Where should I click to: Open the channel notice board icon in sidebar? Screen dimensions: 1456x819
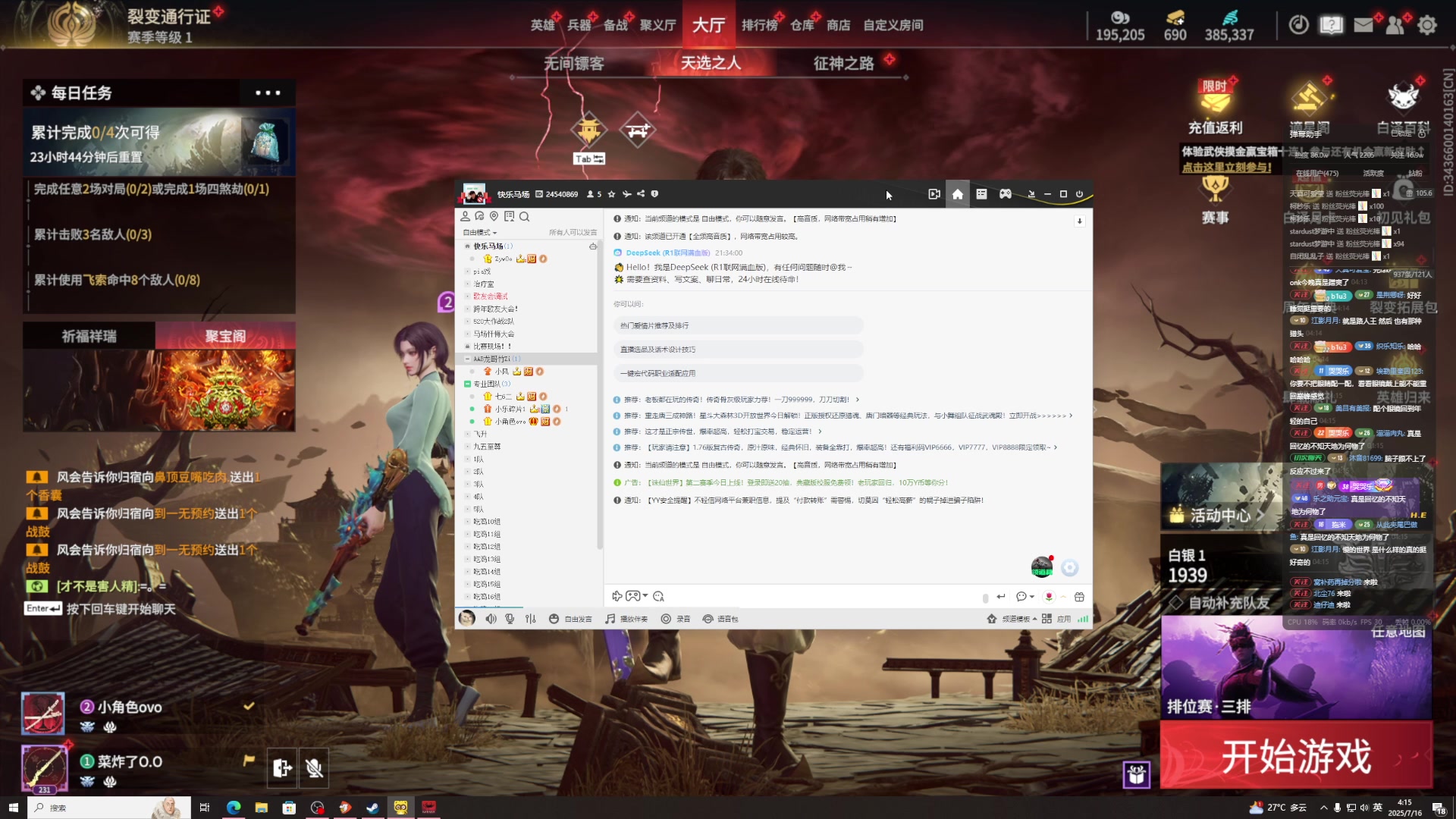click(x=509, y=216)
